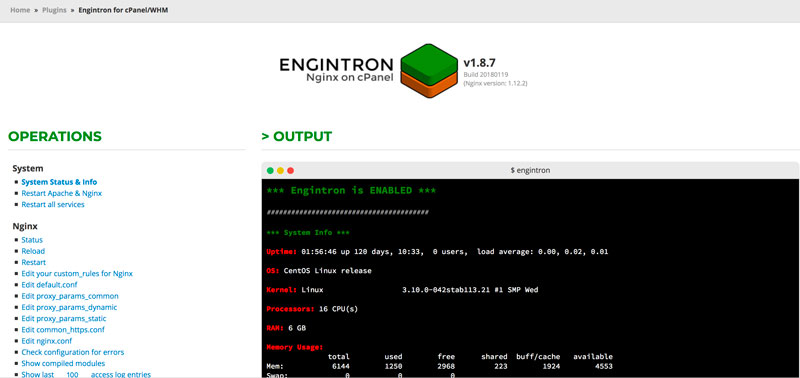Go to Home in the breadcrumb
This screenshot has width=800, height=378.
pos(20,10)
